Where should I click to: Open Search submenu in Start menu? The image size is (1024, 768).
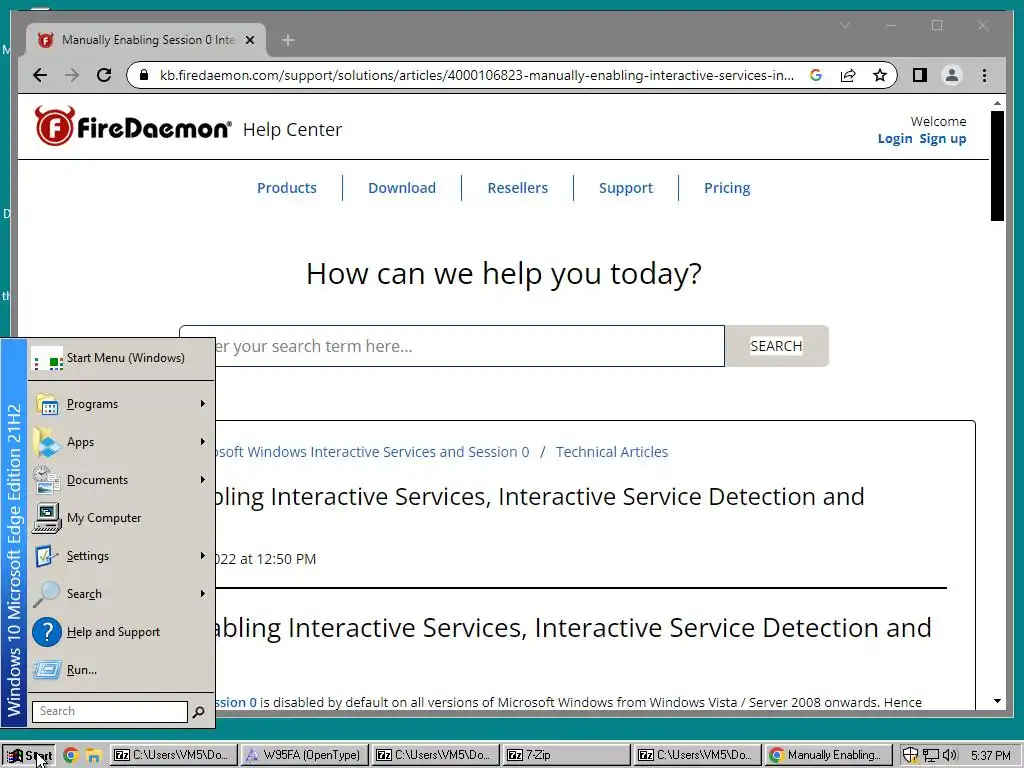[x=121, y=594]
